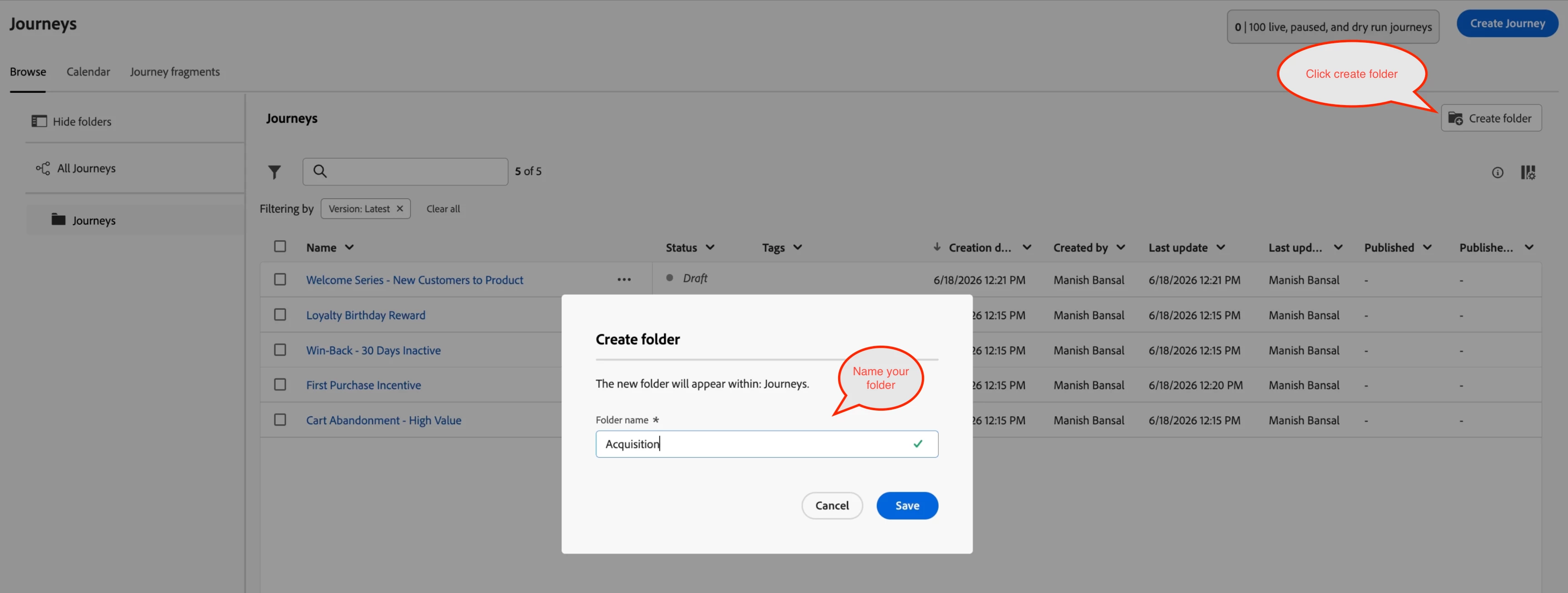The width and height of the screenshot is (1568, 593).
Task: Save the new folder
Action: 907,505
